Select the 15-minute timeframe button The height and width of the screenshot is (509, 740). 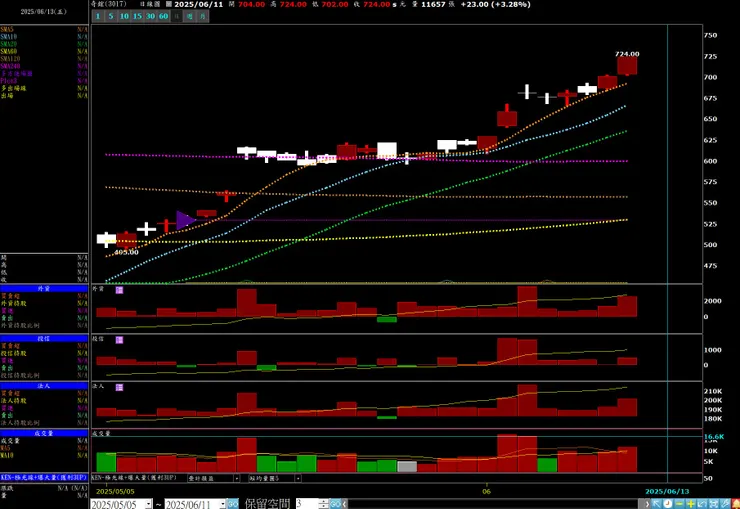point(137,16)
